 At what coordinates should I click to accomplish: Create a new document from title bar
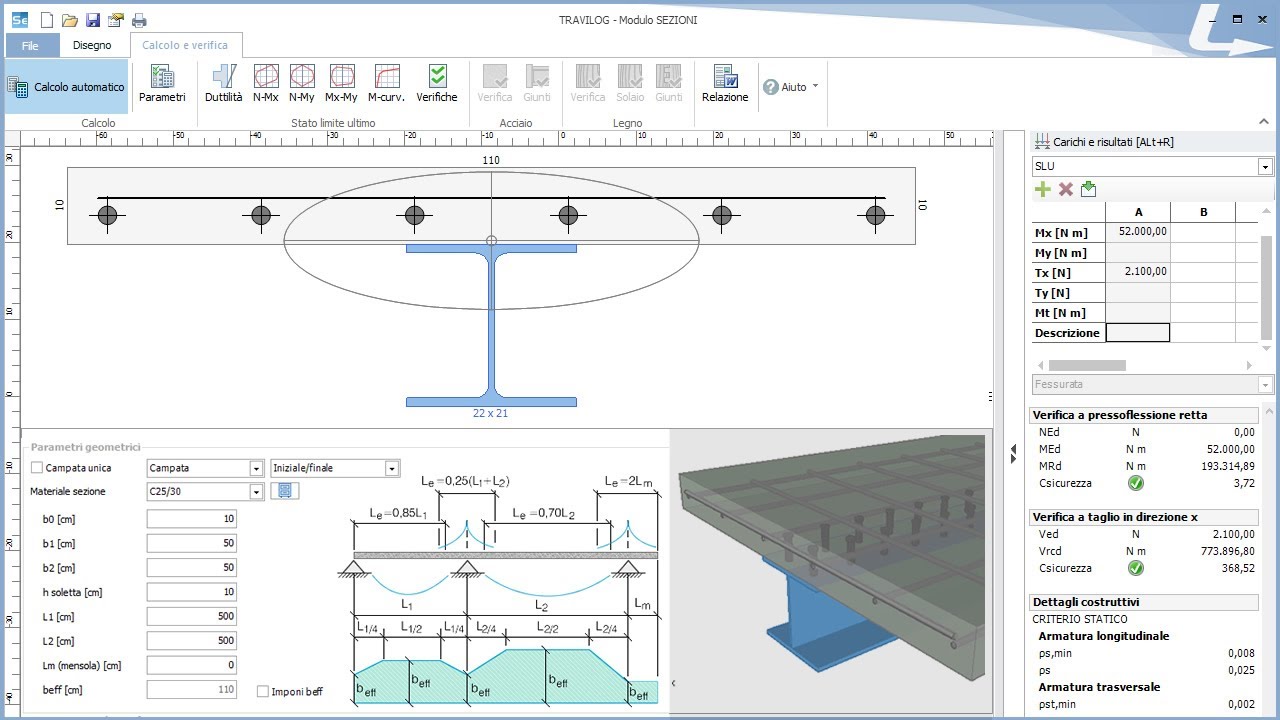(47, 20)
